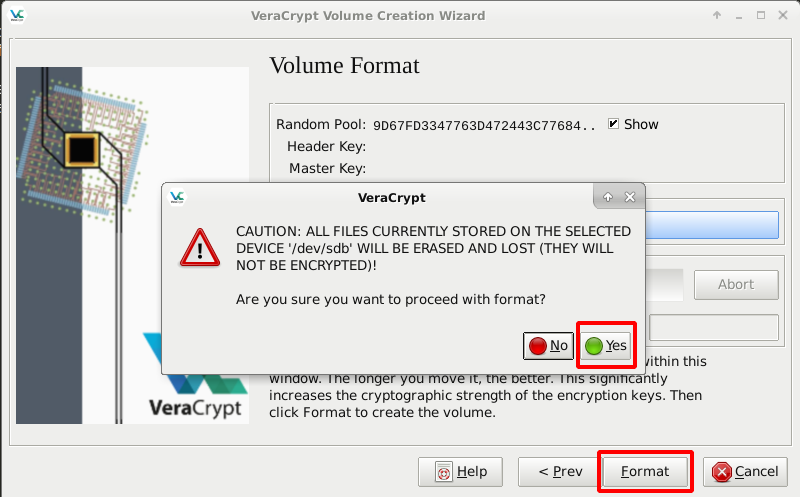Open Help in the wizard
The image size is (800, 497).
point(460,471)
